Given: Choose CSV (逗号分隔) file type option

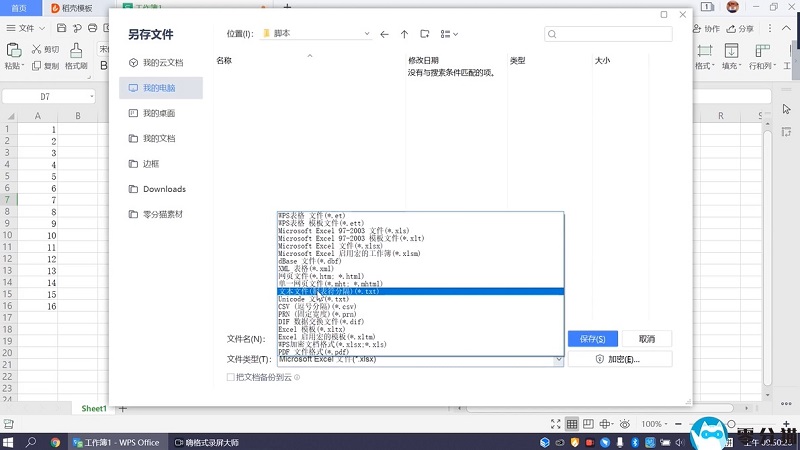Looking at the screenshot, I should coord(318,307).
